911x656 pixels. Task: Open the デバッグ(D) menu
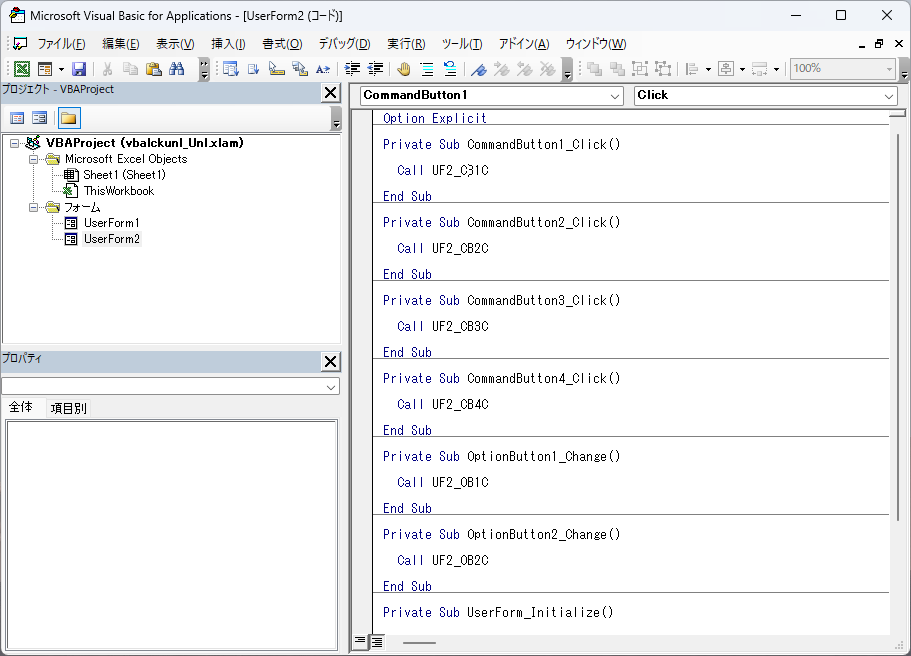click(x=344, y=44)
